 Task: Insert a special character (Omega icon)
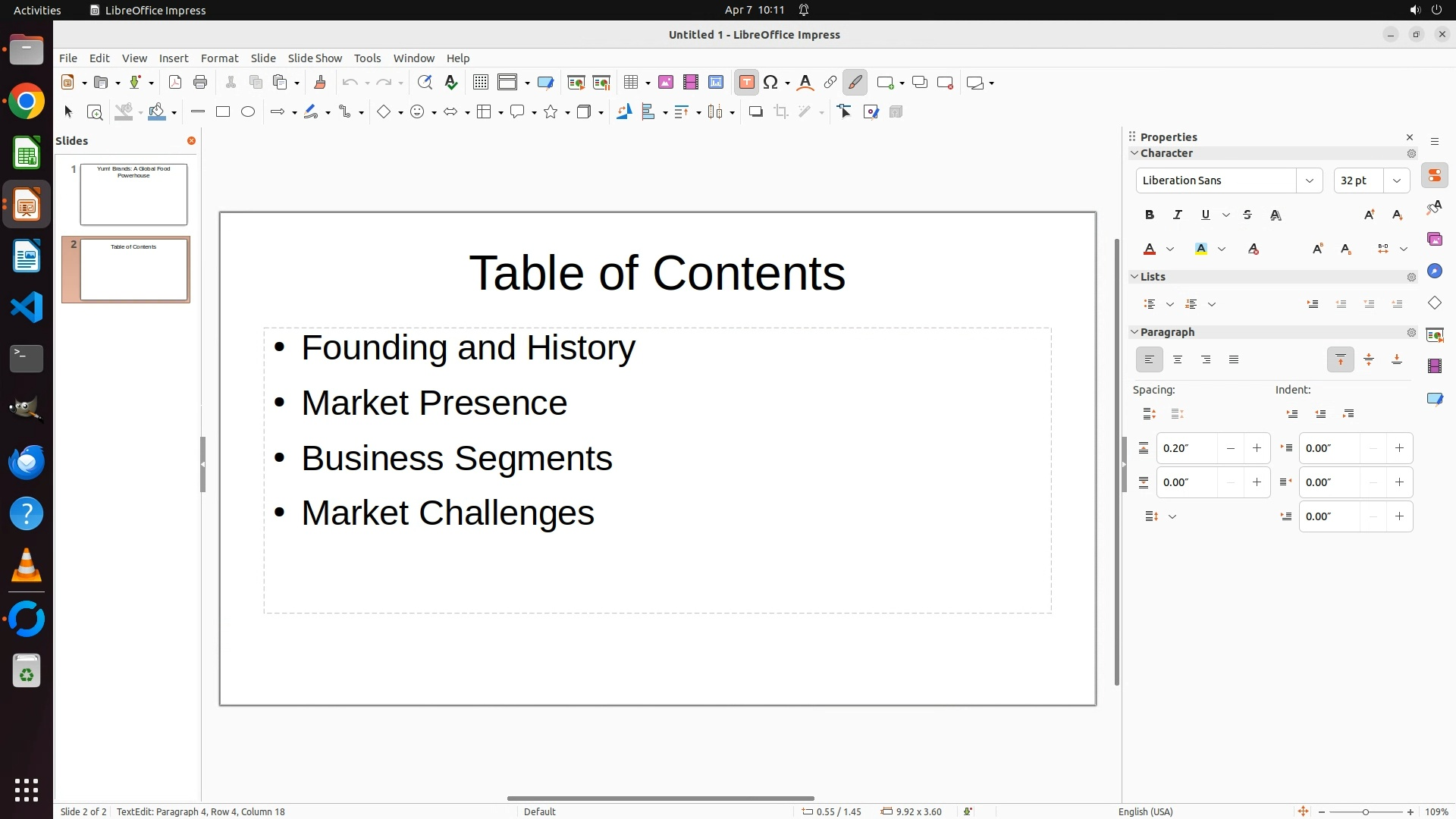770,83
